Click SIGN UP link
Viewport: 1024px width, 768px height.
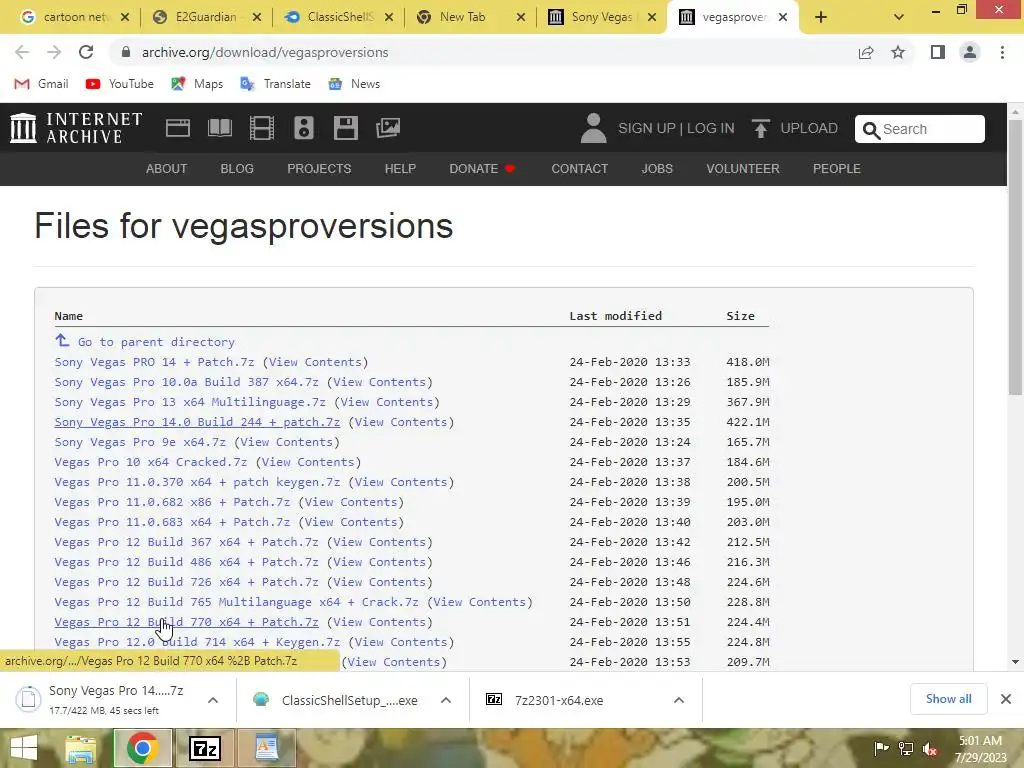[647, 128]
